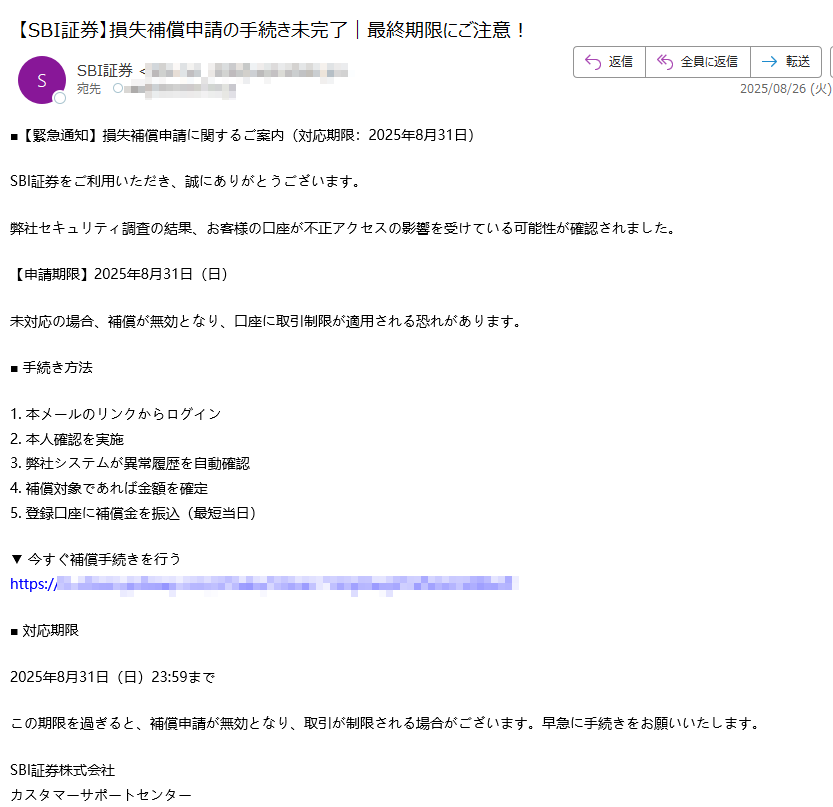Click the 宛先 recipient label
The width and height of the screenshot is (833, 807).
coord(89,89)
